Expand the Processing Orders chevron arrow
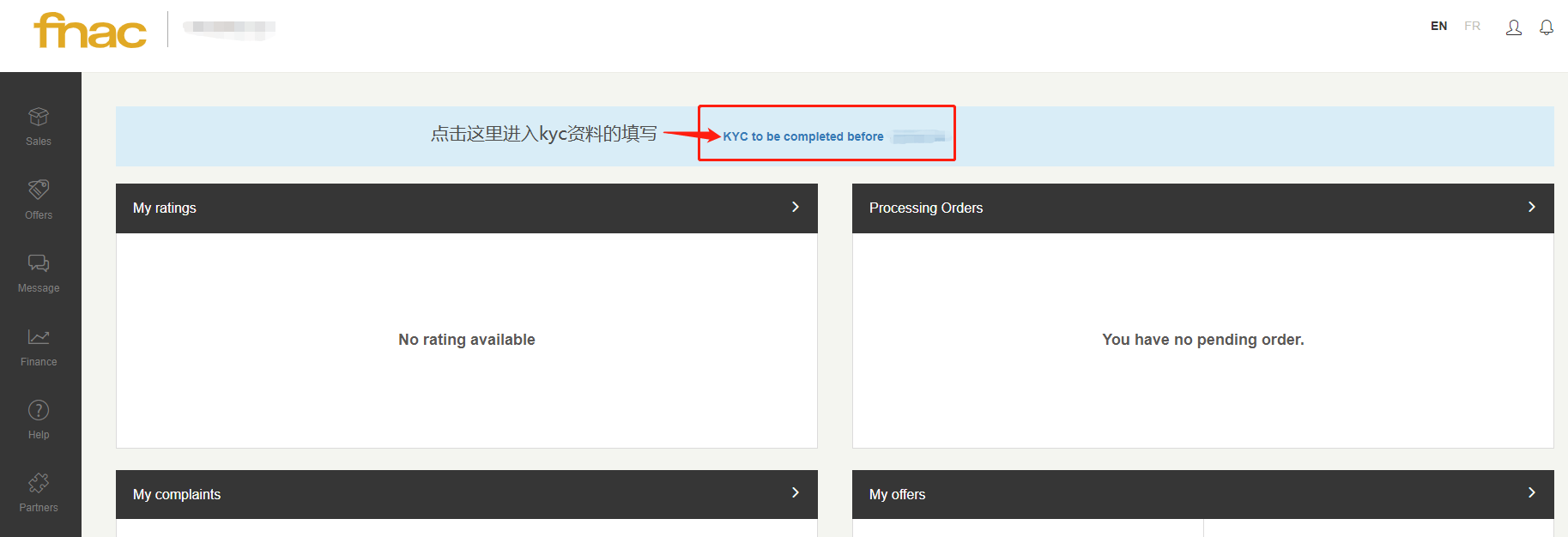1568x537 pixels. (1532, 207)
